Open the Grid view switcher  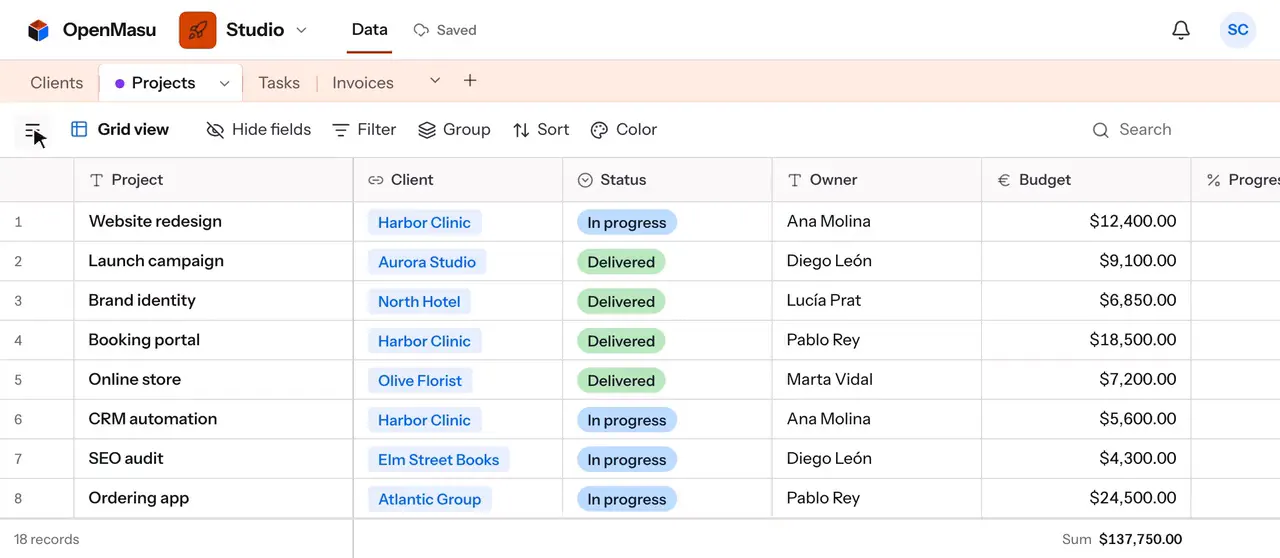[120, 129]
